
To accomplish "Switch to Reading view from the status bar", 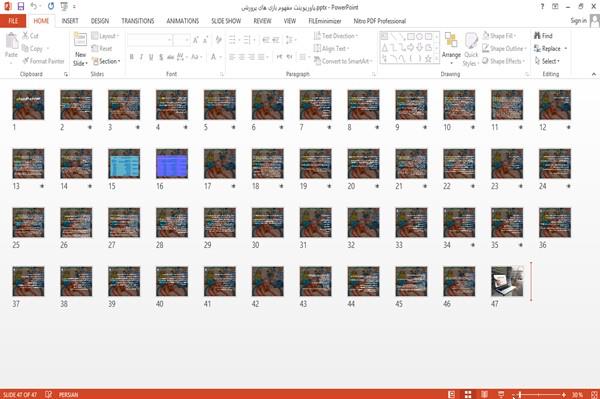I will coord(484,394).
